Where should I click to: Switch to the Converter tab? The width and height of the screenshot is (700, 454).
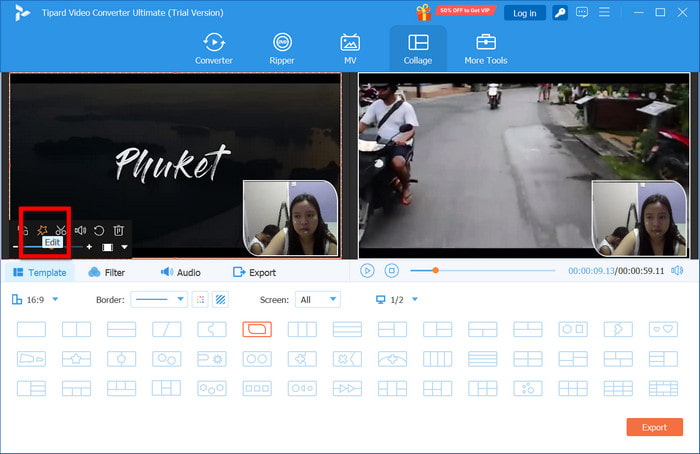213,48
